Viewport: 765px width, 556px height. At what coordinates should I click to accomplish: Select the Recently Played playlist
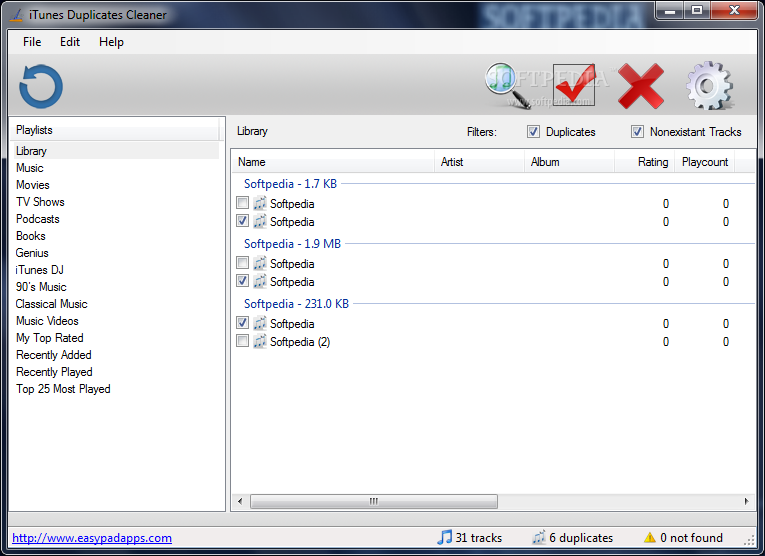coord(54,372)
